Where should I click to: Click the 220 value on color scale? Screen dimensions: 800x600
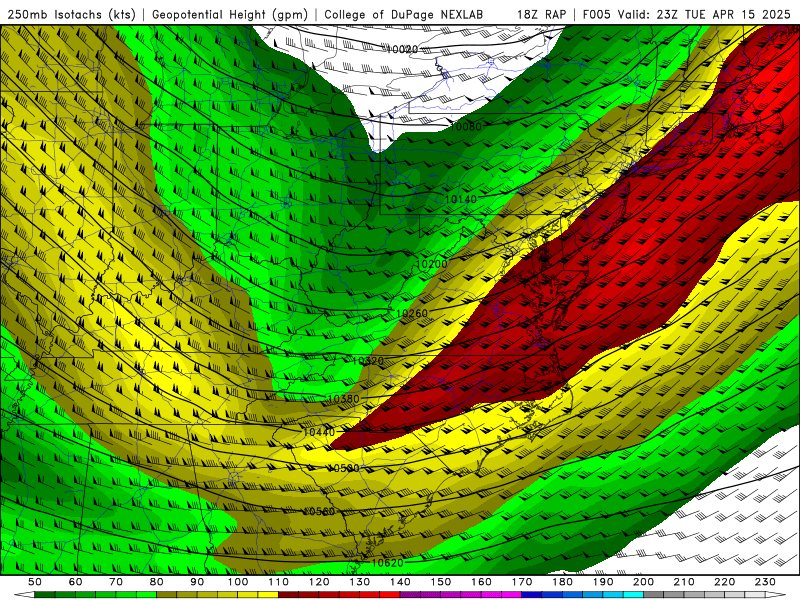(724, 582)
